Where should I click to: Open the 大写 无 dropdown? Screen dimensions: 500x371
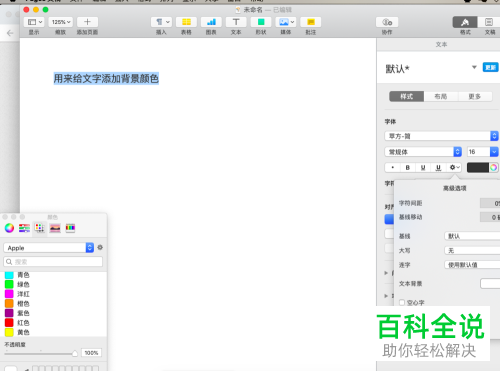(472, 251)
